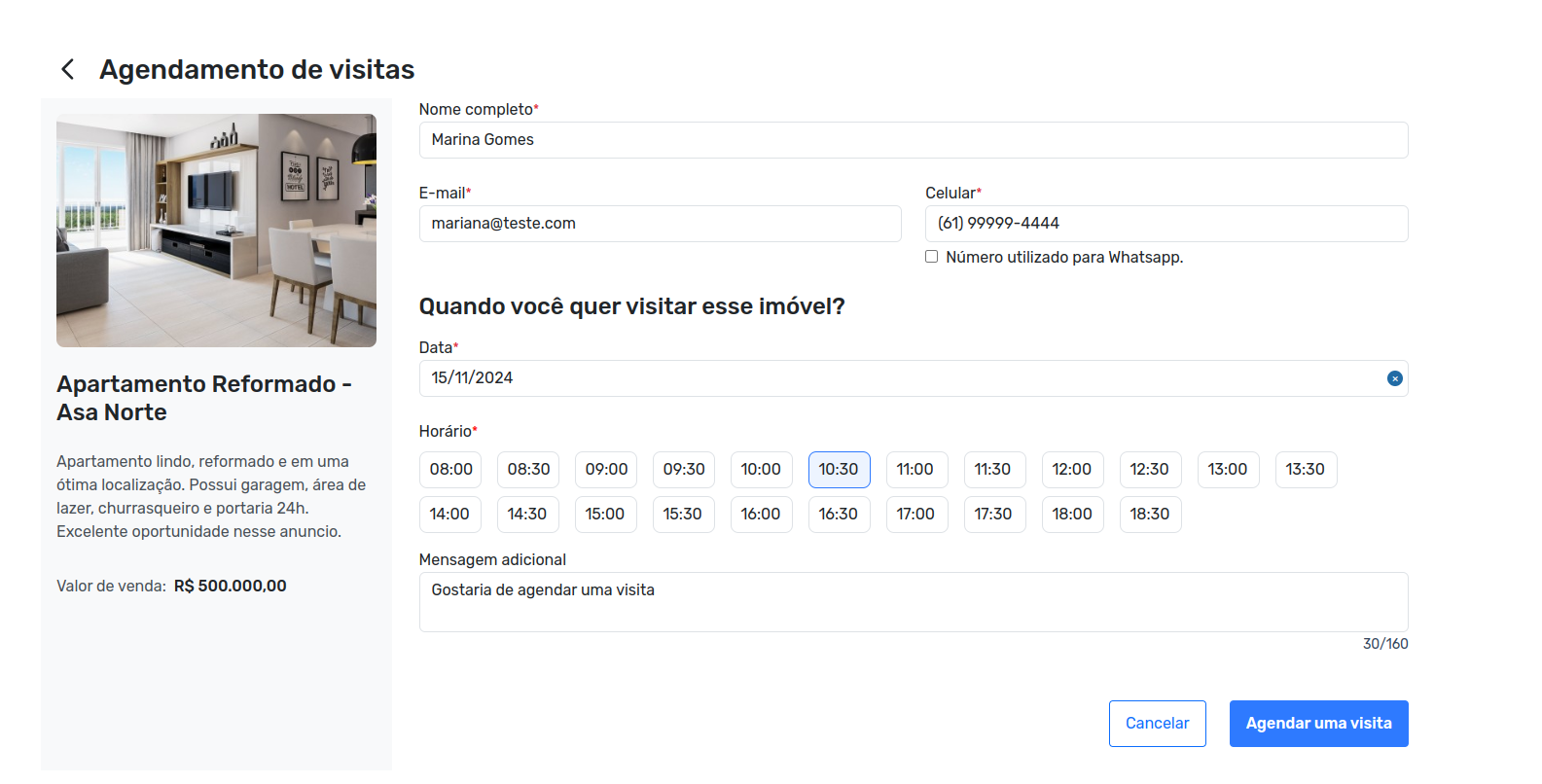Pick the 14:00 time slot

(x=449, y=515)
